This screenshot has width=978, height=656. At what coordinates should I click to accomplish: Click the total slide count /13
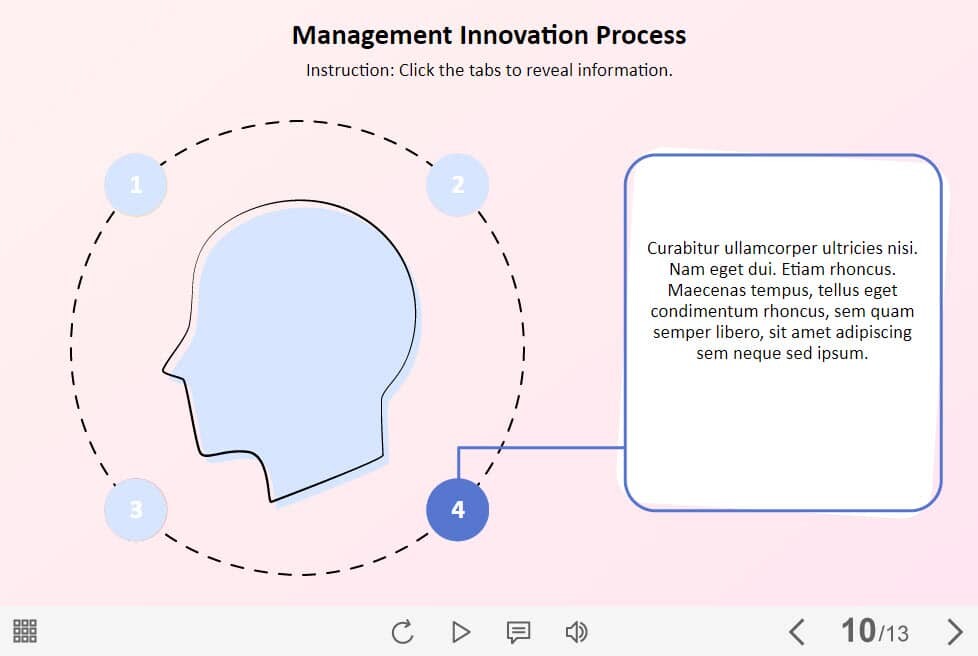tap(894, 633)
